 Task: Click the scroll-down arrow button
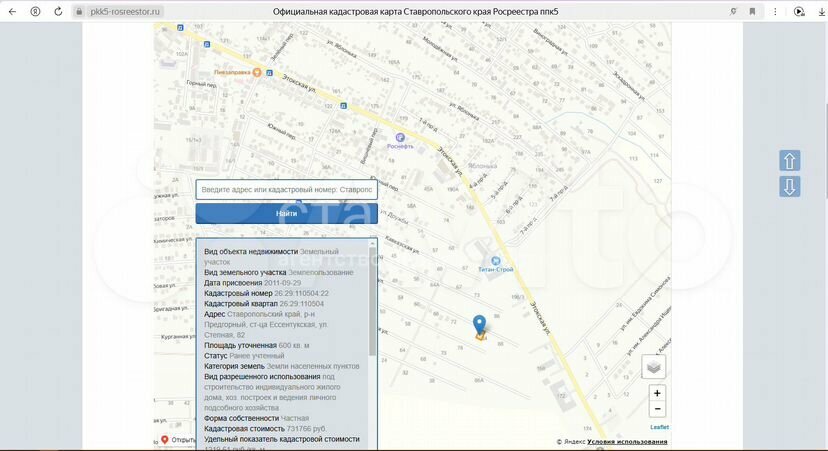click(789, 186)
